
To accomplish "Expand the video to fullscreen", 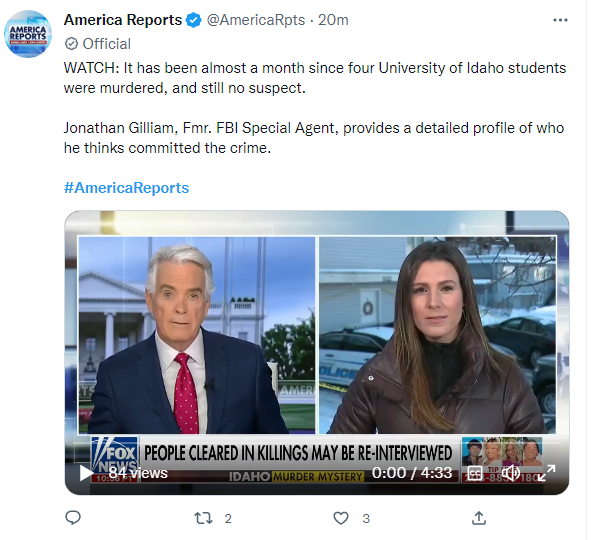I will point(546,473).
